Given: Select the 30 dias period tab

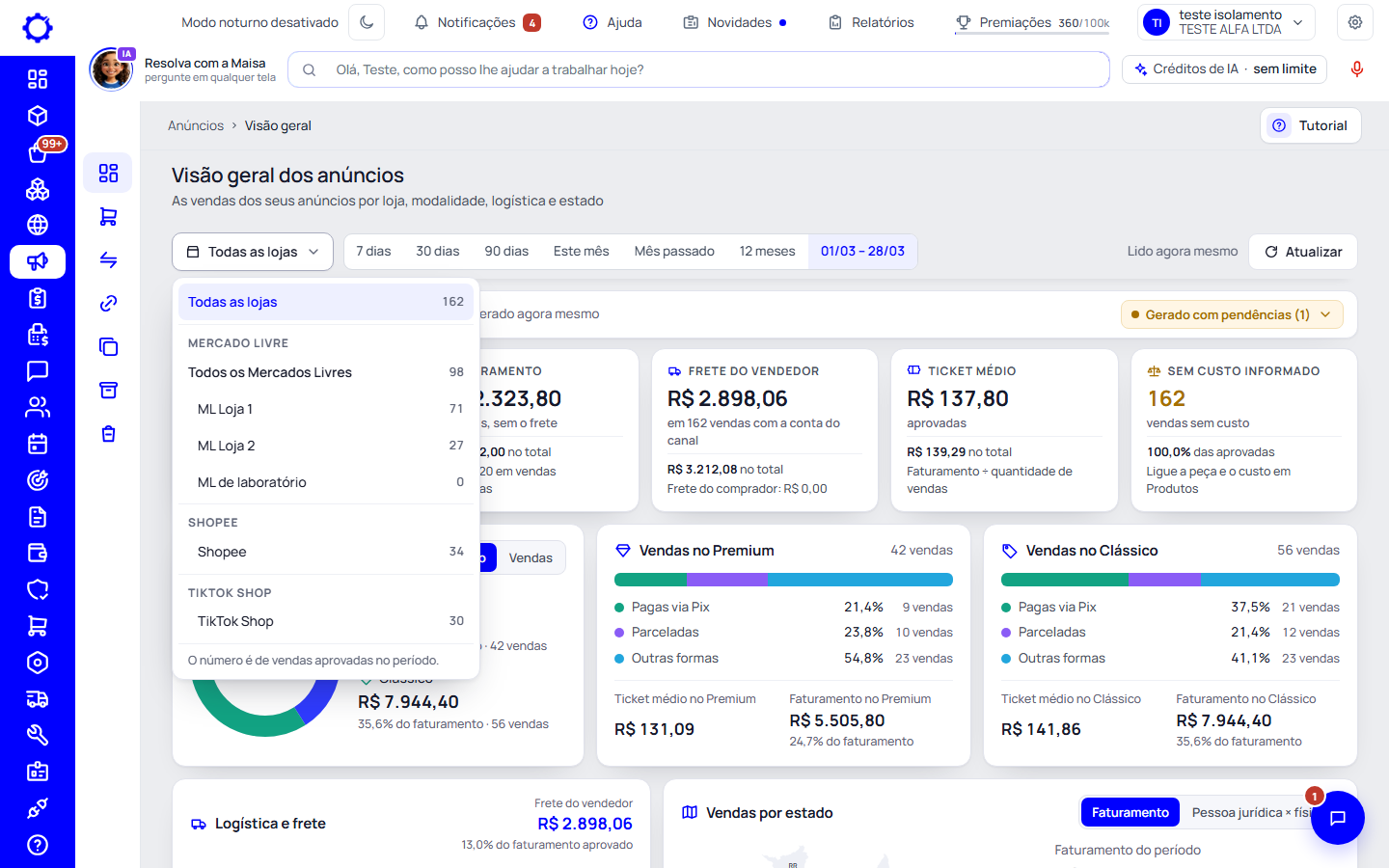Looking at the screenshot, I should click(438, 252).
